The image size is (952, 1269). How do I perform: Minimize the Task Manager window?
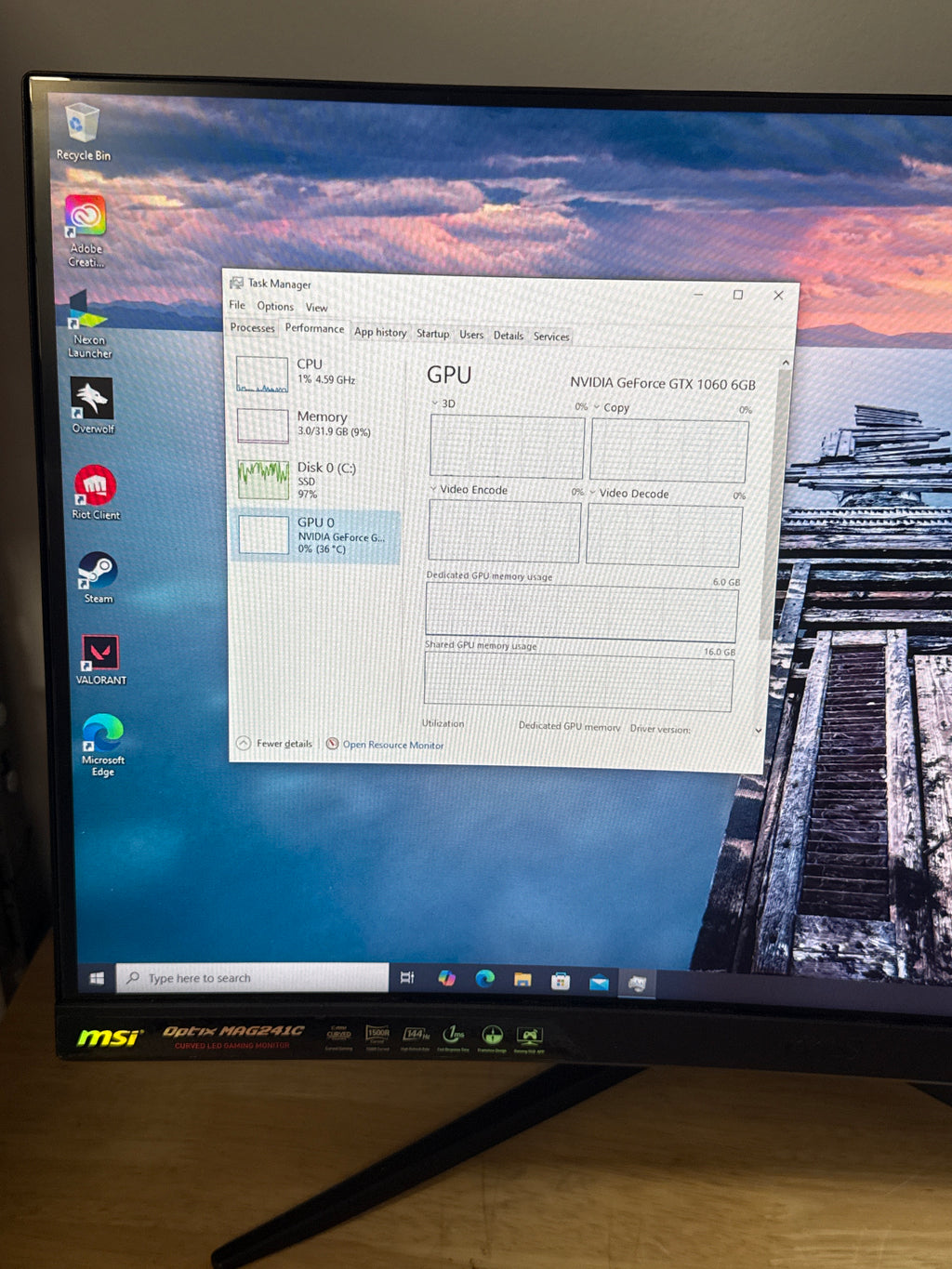[698, 294]
